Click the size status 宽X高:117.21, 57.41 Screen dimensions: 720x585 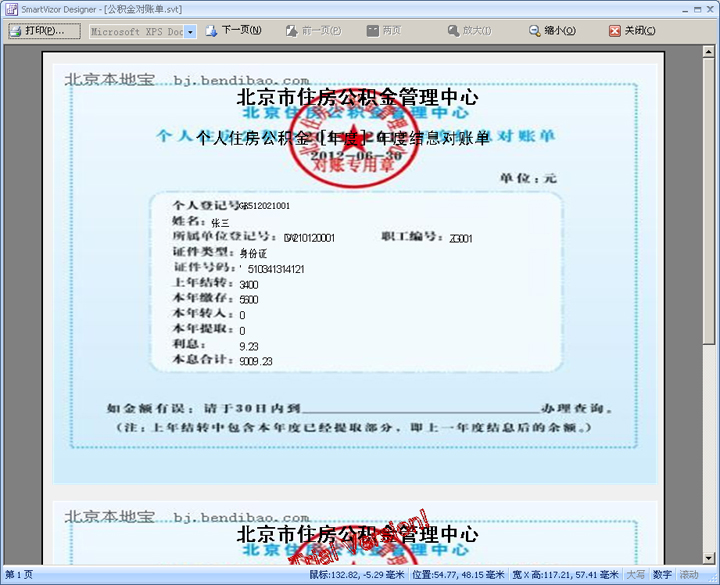click(x=565, y=574)
